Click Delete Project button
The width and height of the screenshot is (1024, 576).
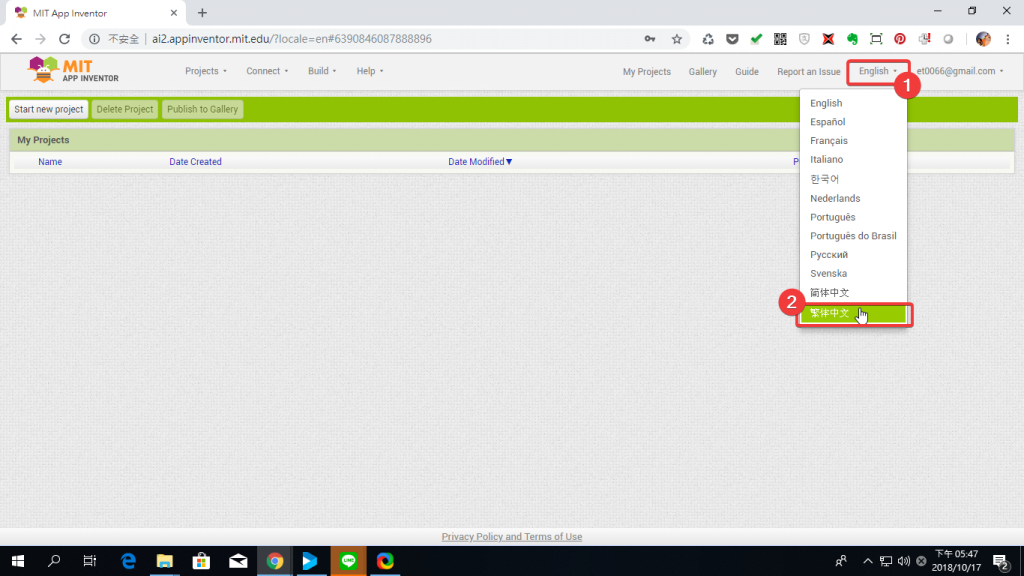tap(125, 109)
